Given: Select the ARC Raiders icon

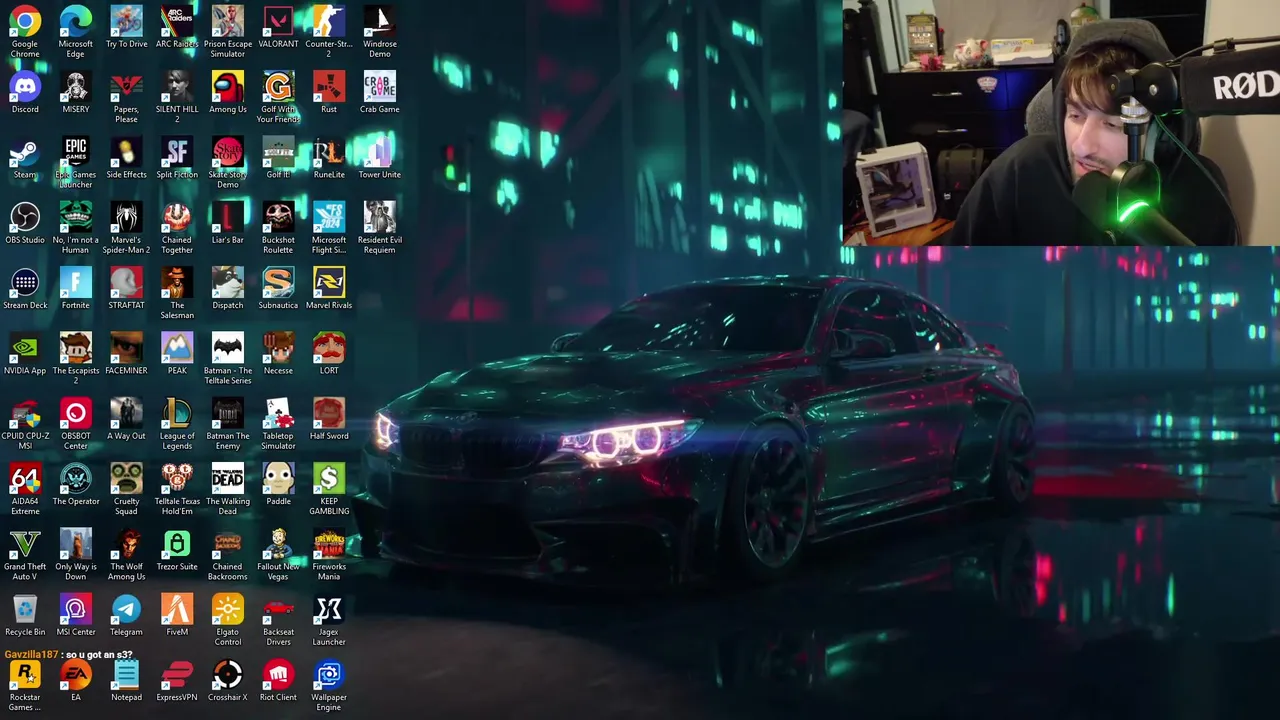Looking at the screenshot, I should pyautogui.click(x=177, y=21).
